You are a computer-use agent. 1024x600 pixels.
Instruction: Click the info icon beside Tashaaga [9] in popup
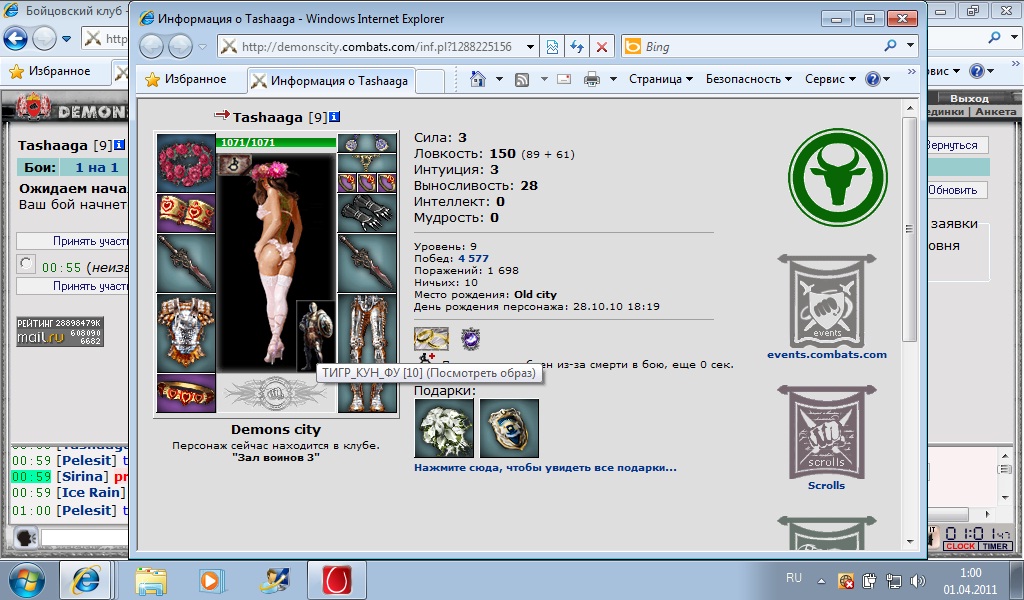tap(334, 117)
